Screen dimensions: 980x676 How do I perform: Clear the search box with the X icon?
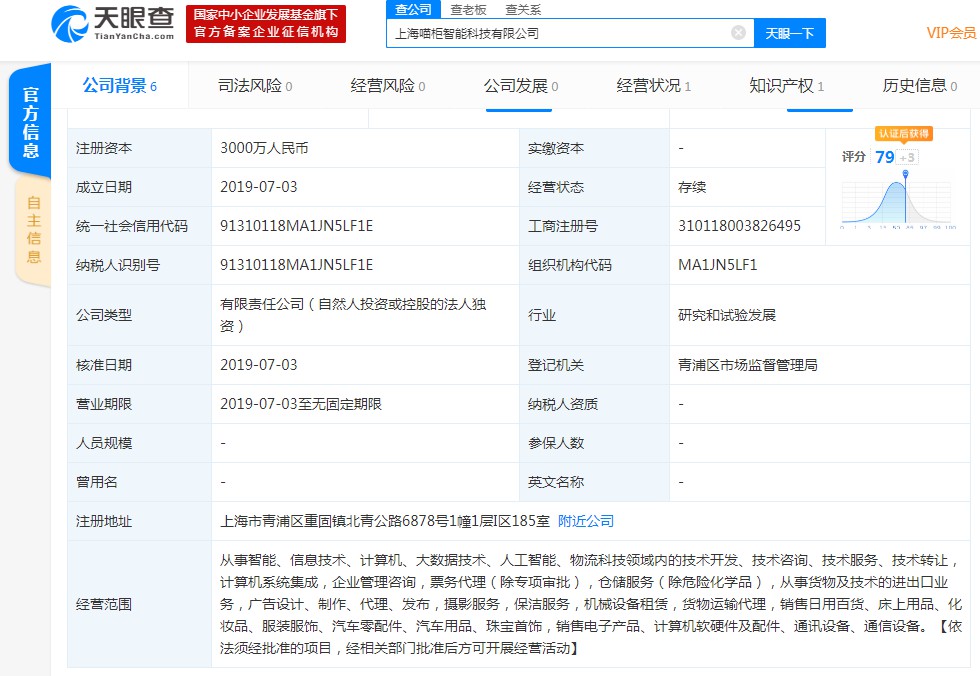[x=738, y=32]
